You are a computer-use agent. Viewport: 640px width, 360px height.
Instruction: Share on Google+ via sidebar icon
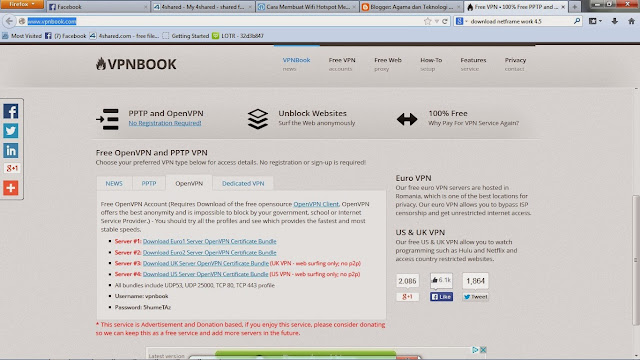point(11,168)
